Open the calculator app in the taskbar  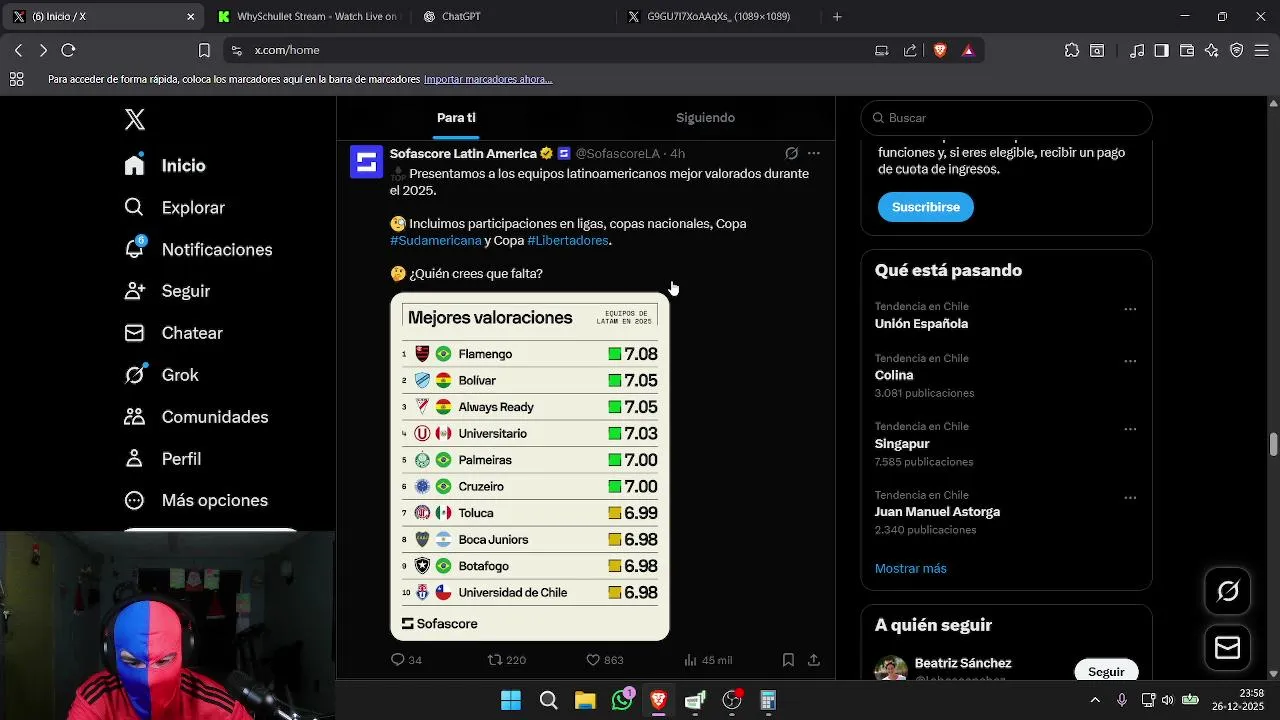[768, 700]
